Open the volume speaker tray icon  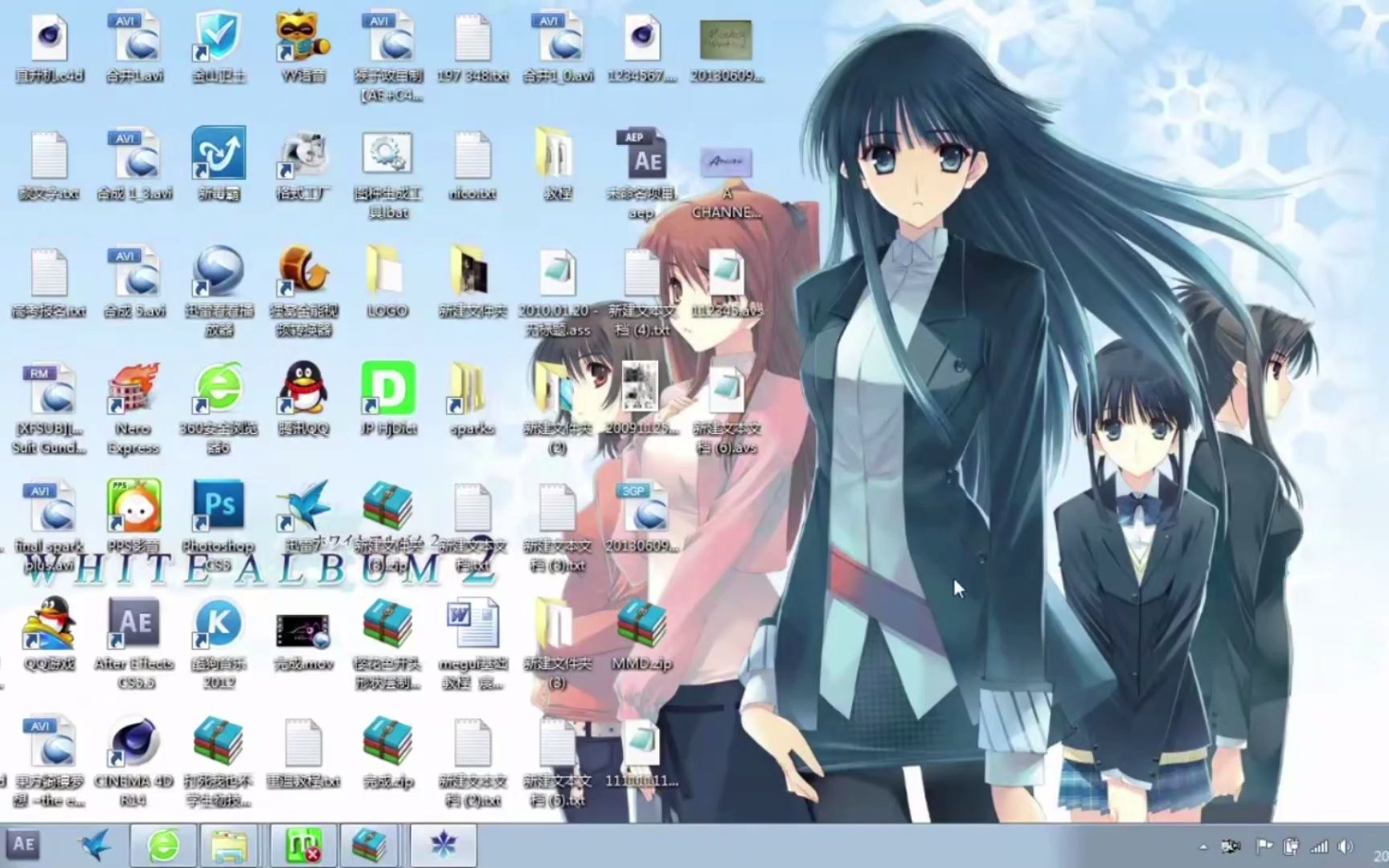pos(1345,846)
